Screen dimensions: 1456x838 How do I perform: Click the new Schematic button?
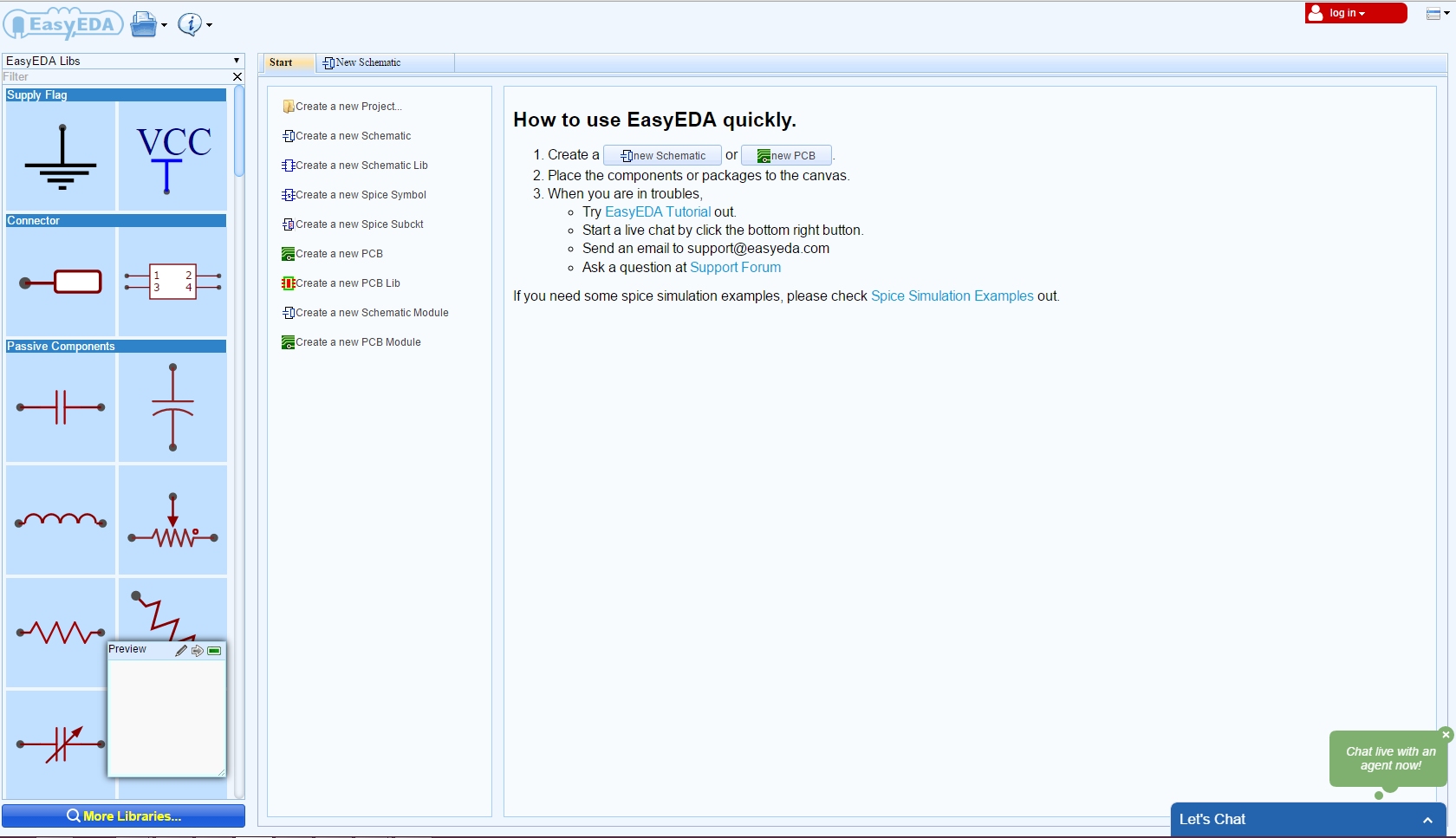[x=662, y=155]
